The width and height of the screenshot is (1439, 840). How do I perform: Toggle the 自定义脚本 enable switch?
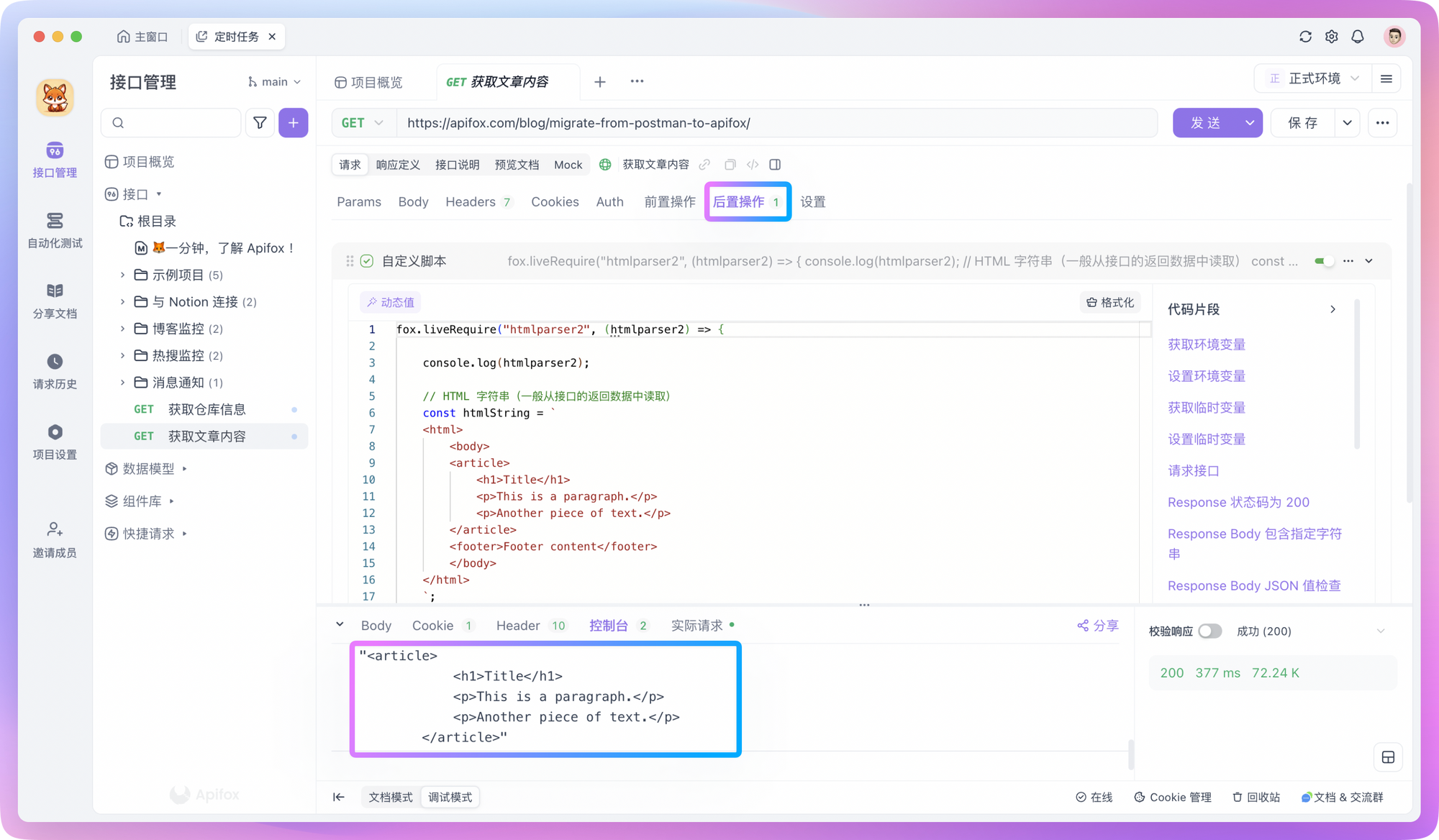pos(1324,261)
